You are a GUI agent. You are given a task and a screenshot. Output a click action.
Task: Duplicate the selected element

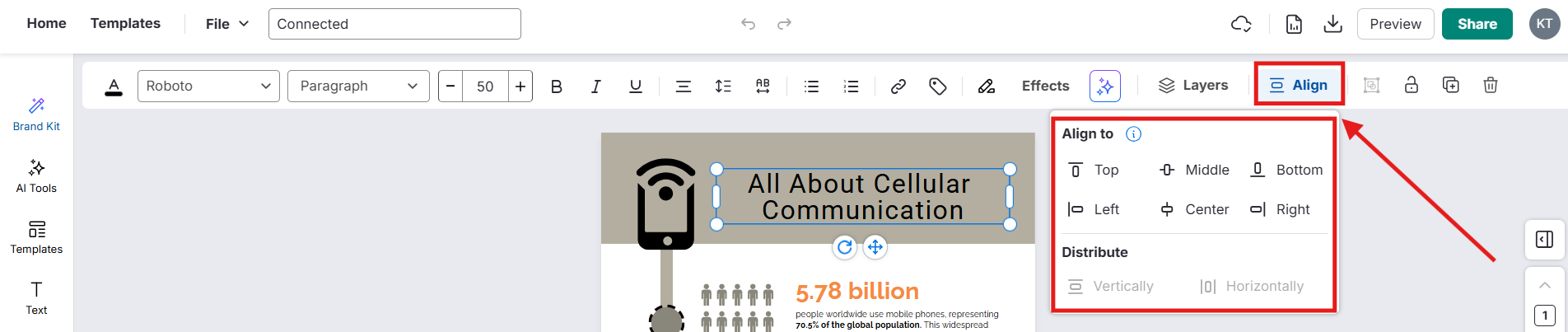(1450, 86)
